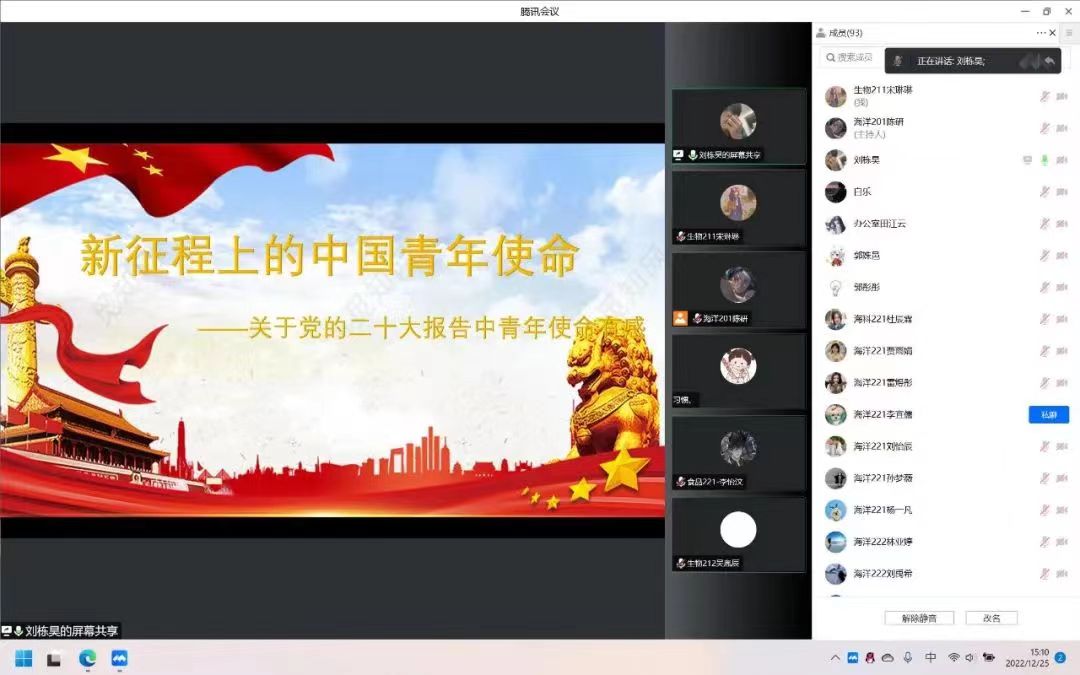The width and height of the screenshot is (1080, 675).
Task: Click the 解除静音 unmute button
Action: pos(919,618)
